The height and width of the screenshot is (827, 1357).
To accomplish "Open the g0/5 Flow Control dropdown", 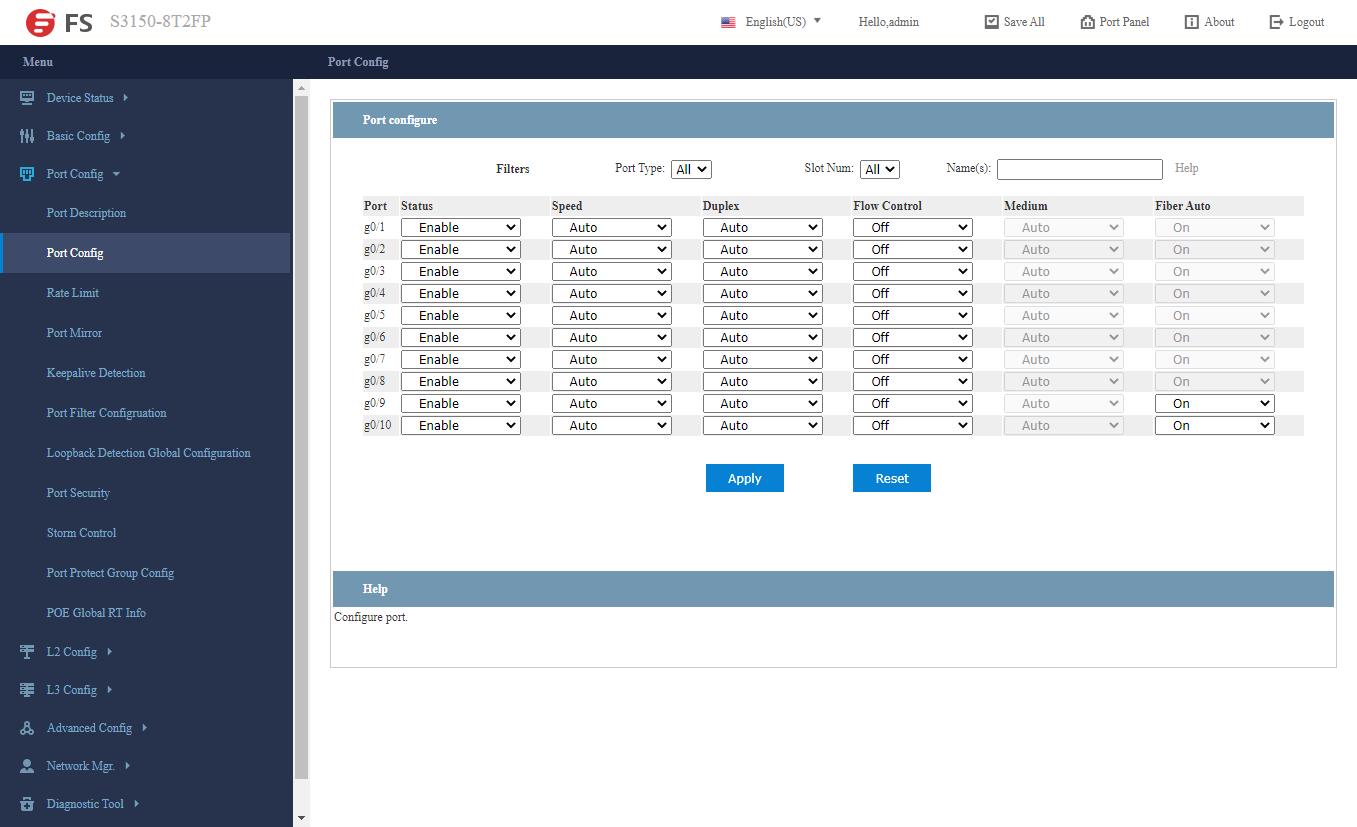I will coord(912,316).
